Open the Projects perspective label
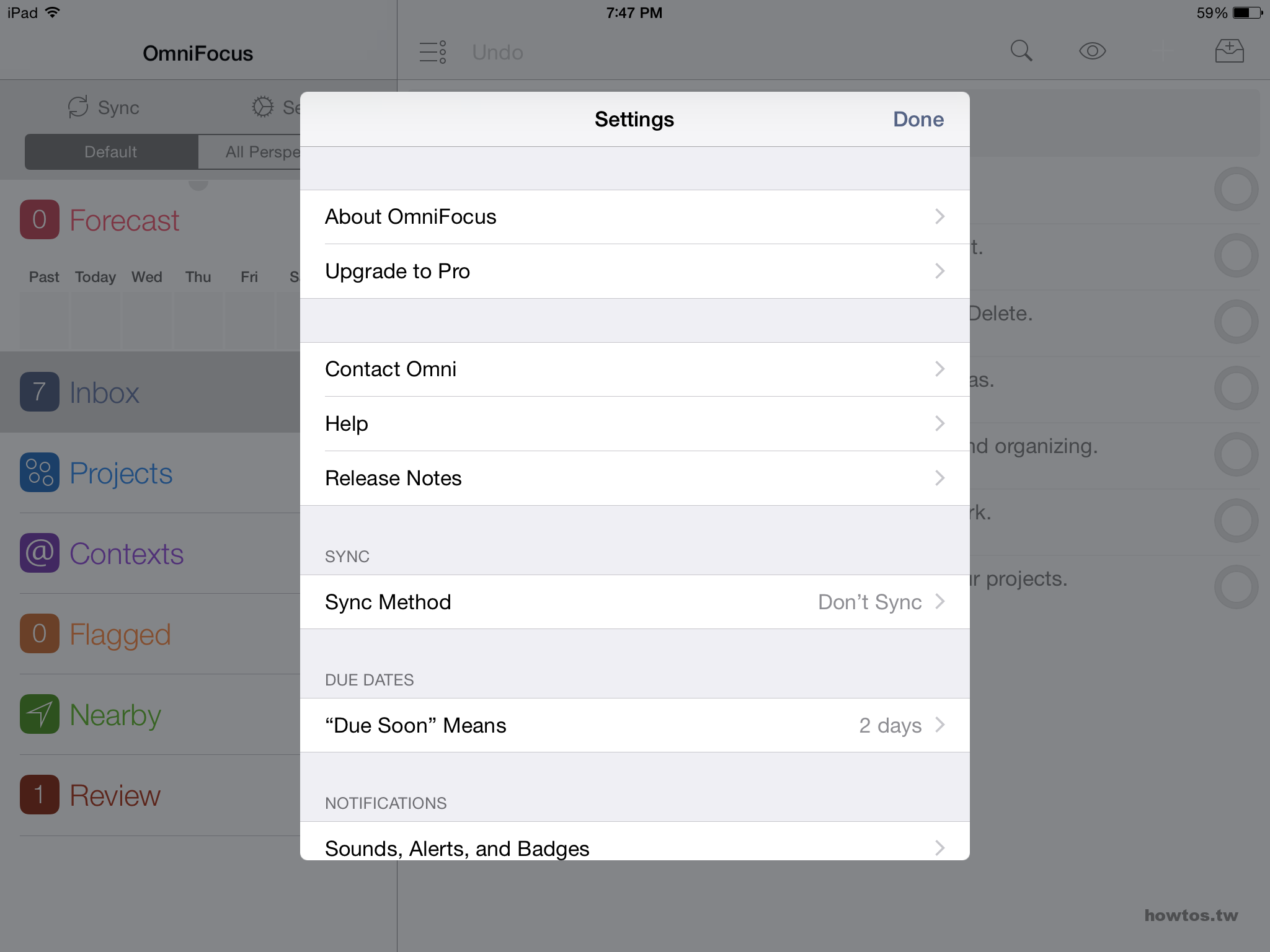The image size is (1270, 952). pos(121,474)
